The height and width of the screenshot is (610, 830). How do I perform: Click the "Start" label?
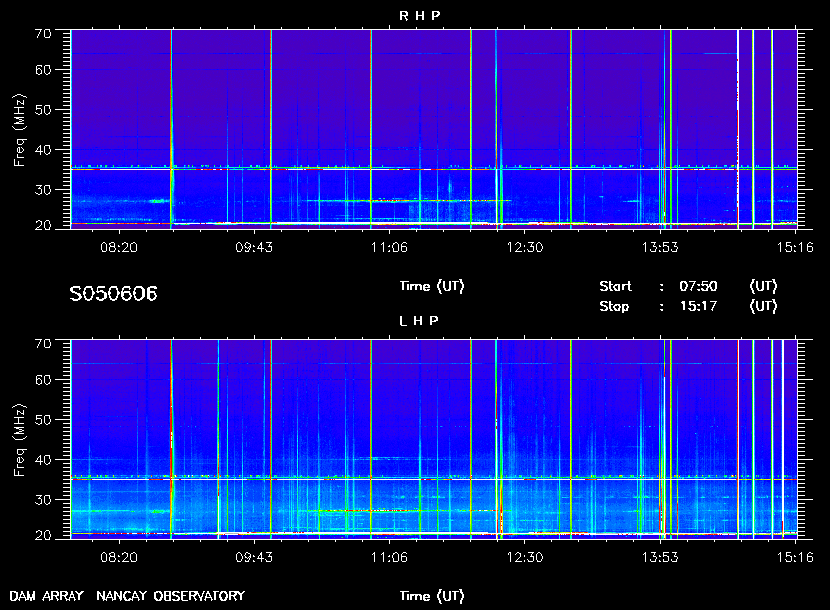[616, 286]
